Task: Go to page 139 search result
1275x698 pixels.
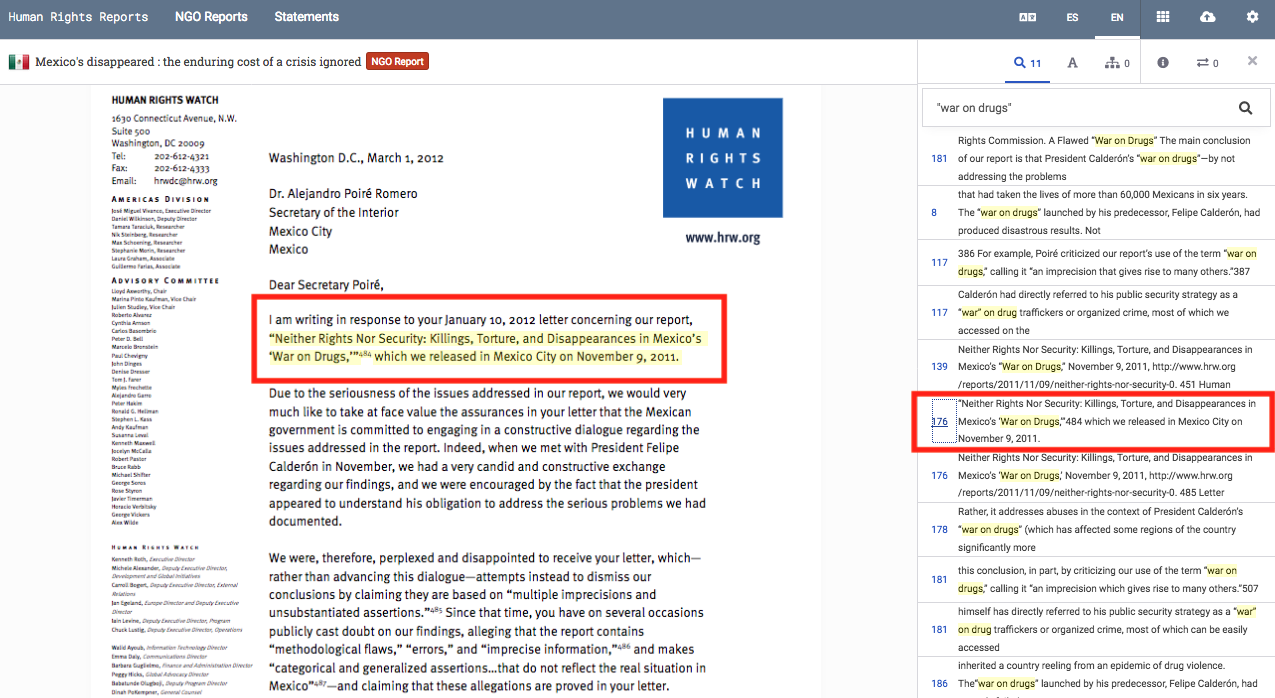Action: point(939,367)
